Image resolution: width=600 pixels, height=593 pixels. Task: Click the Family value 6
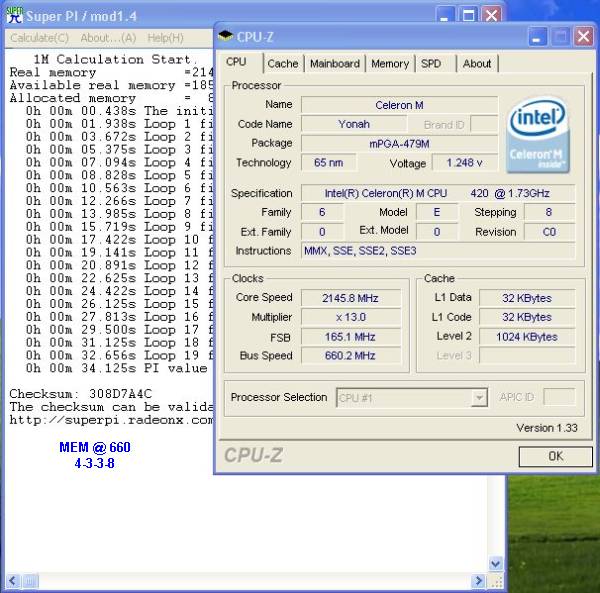pyautogui.click(x=322, y=212)
